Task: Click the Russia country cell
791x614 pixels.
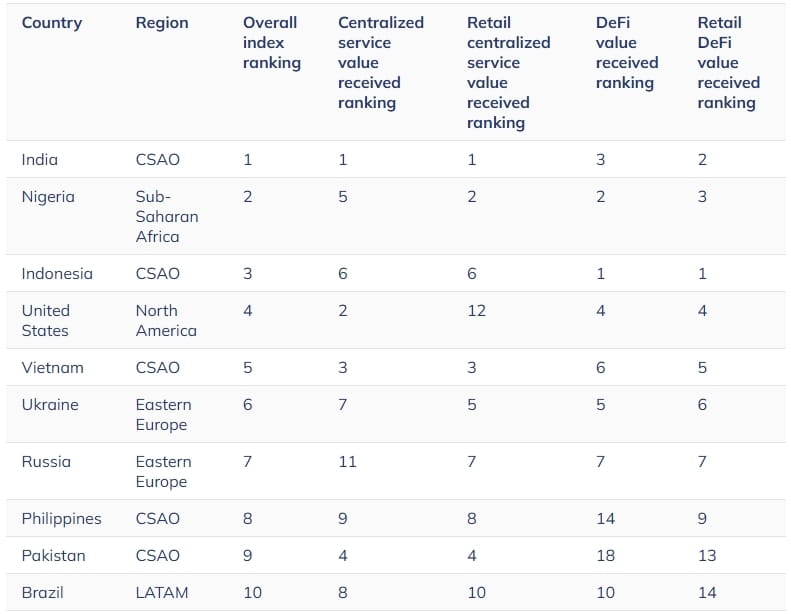Action: click(x=46, y=461)
